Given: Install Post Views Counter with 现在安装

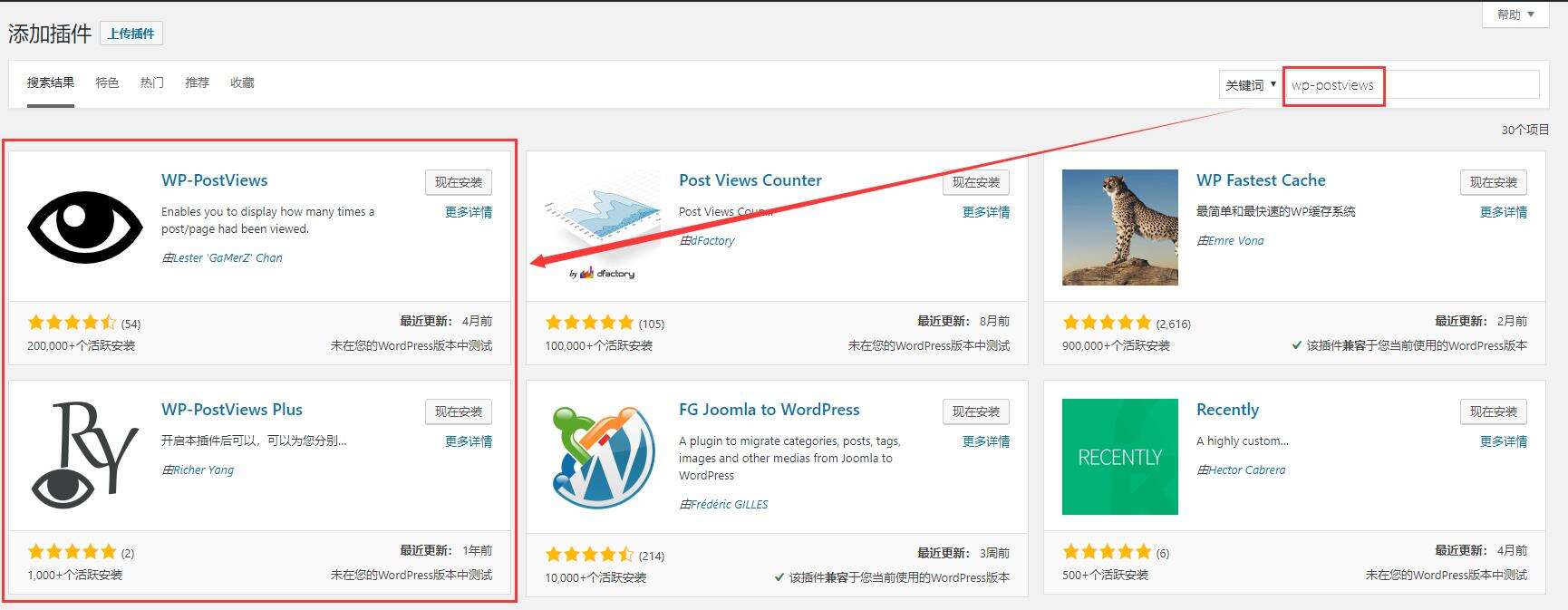Looking at the screenshot, I should pos(976,182).
